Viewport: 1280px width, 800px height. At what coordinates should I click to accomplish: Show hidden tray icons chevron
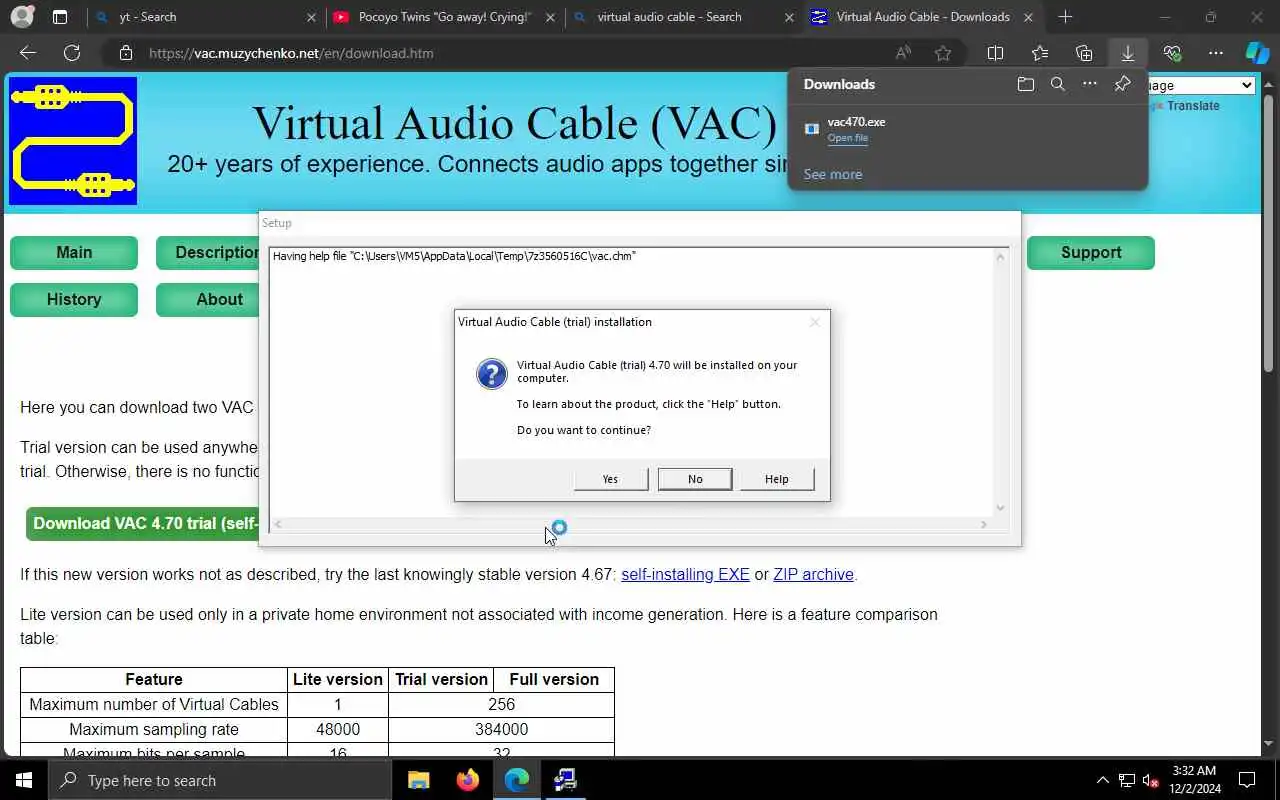(x=1103, y=780)
